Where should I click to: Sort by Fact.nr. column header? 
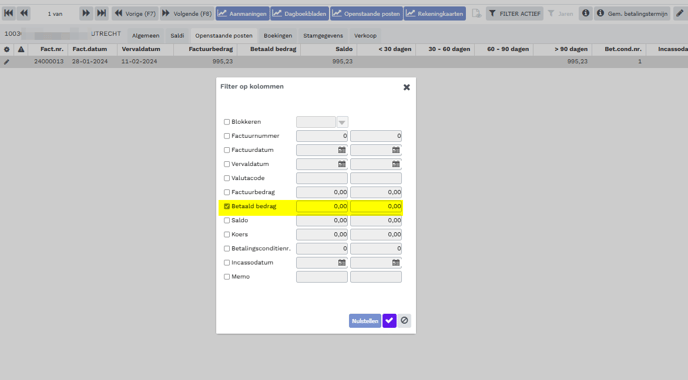[x=52, y=49]
